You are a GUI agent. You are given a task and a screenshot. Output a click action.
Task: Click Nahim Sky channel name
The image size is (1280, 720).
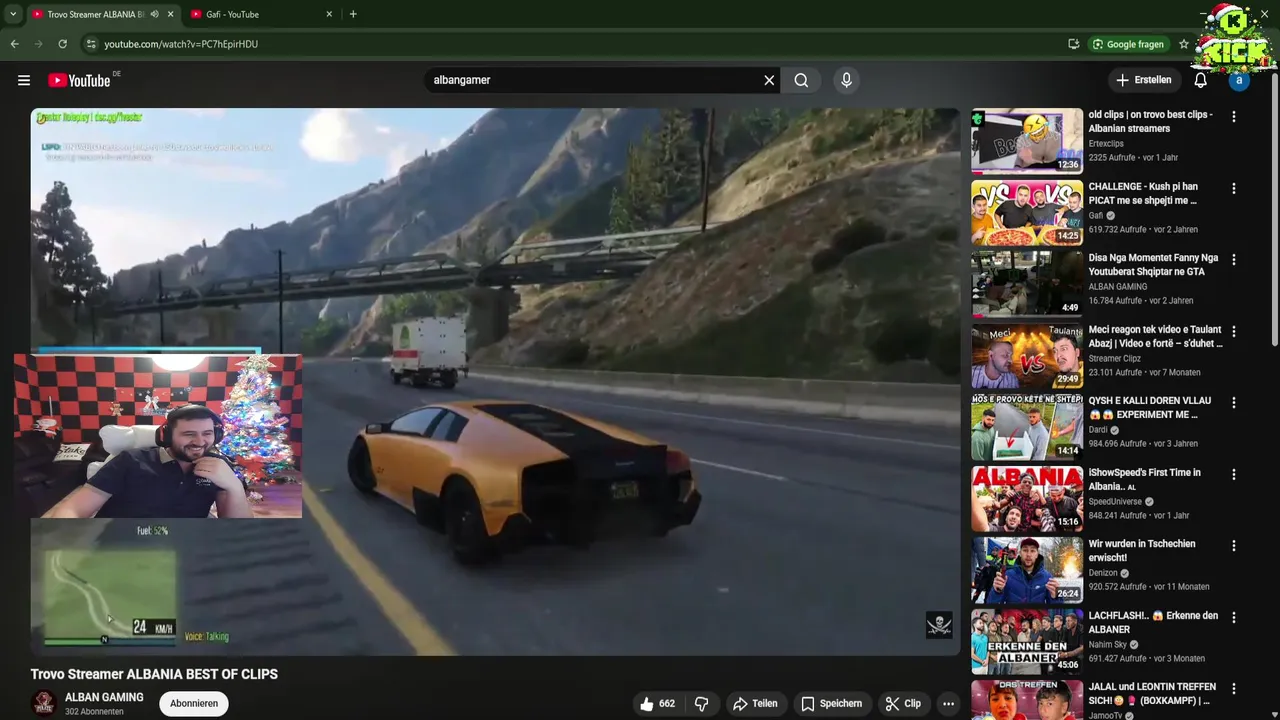pyautogui.click(x=1109, y=645)
